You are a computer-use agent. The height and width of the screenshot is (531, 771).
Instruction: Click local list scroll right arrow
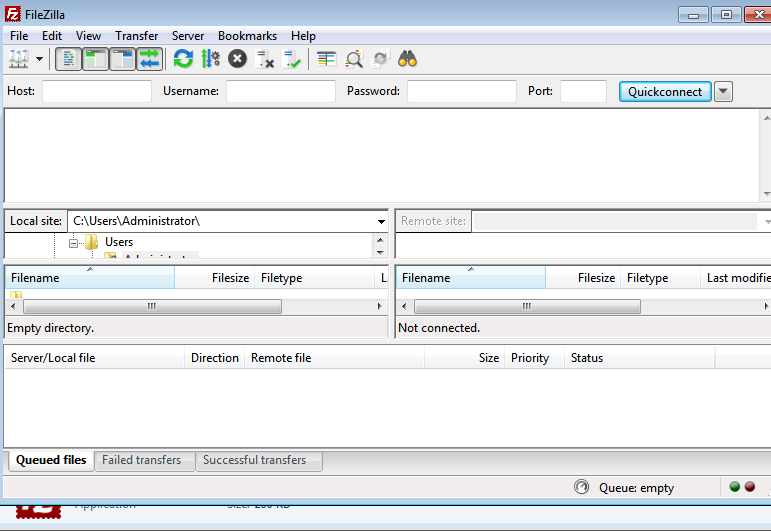coord(380,306)
